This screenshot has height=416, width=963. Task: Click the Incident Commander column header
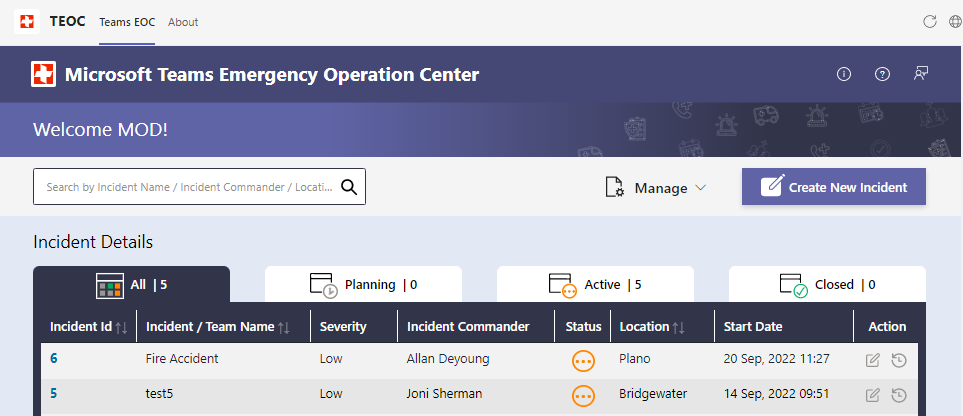[x=468, y=327]
